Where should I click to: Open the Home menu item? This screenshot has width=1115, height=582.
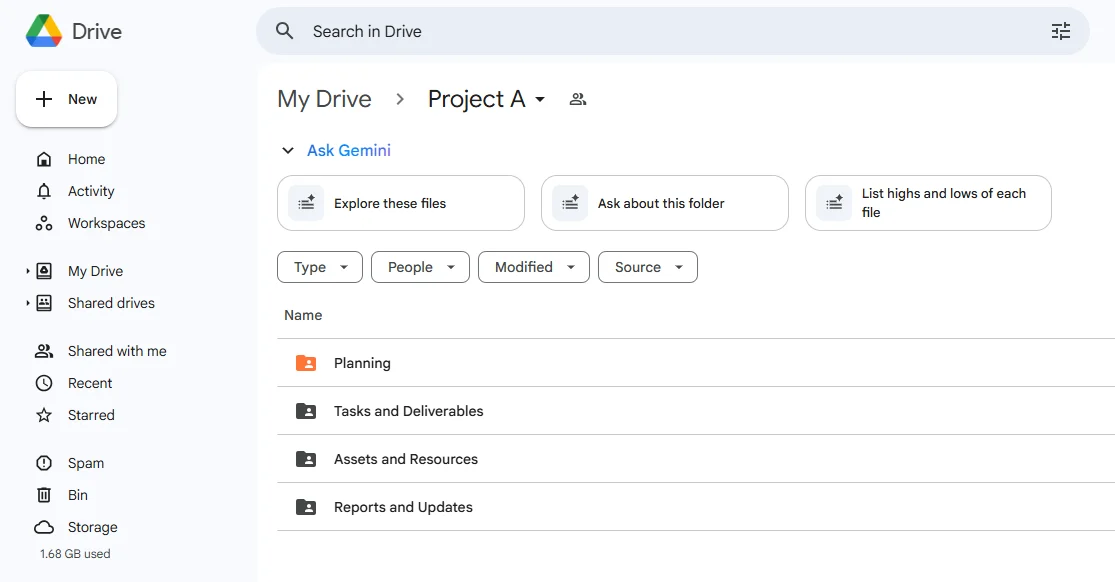click(86, 159)
